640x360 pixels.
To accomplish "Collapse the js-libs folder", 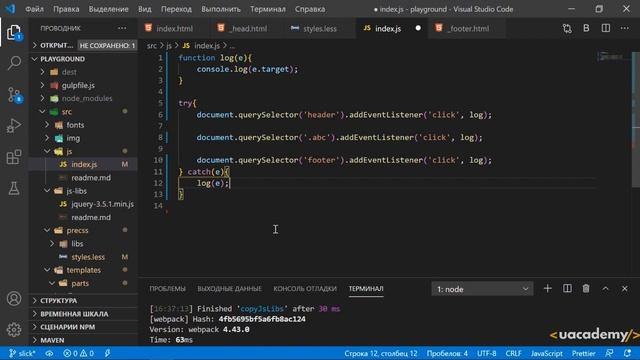I will point(76,191).
